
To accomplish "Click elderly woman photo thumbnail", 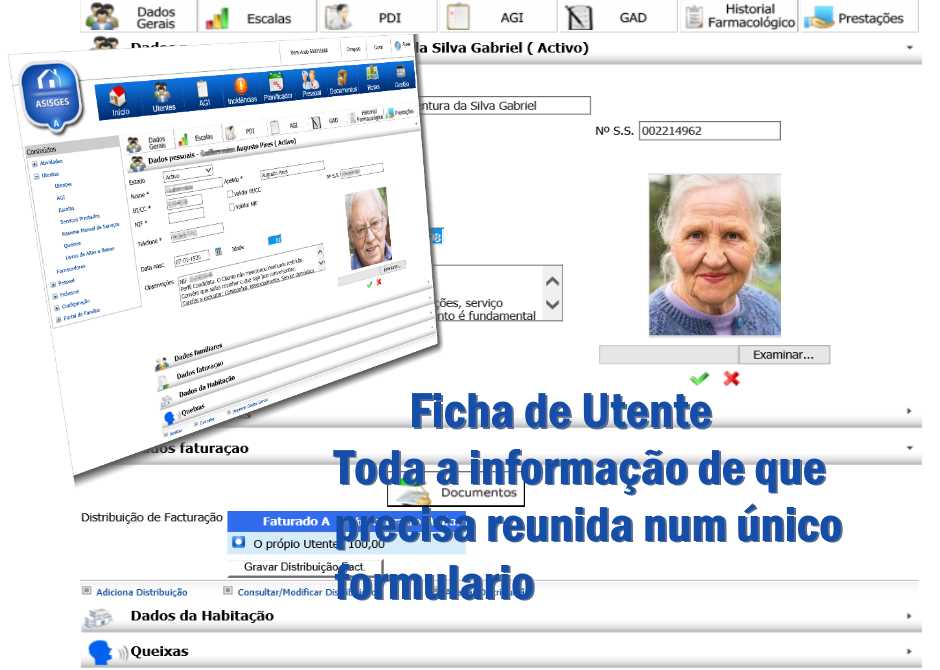I will (715, 255).
